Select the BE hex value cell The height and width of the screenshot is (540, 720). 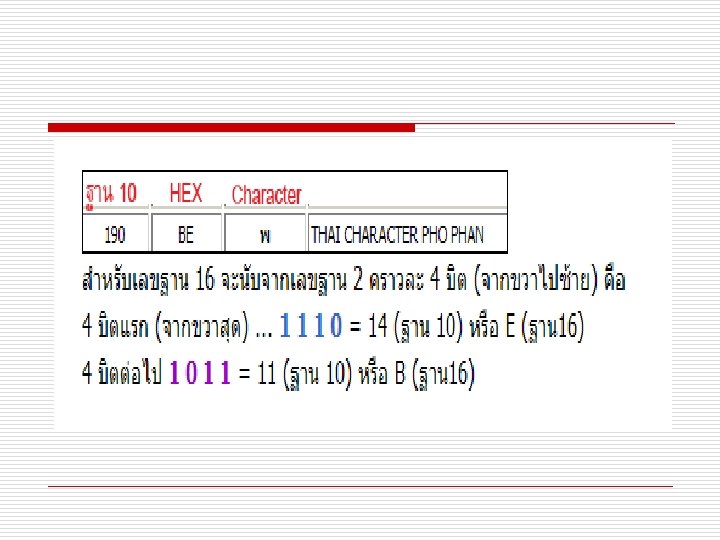[x=186, y=235]
